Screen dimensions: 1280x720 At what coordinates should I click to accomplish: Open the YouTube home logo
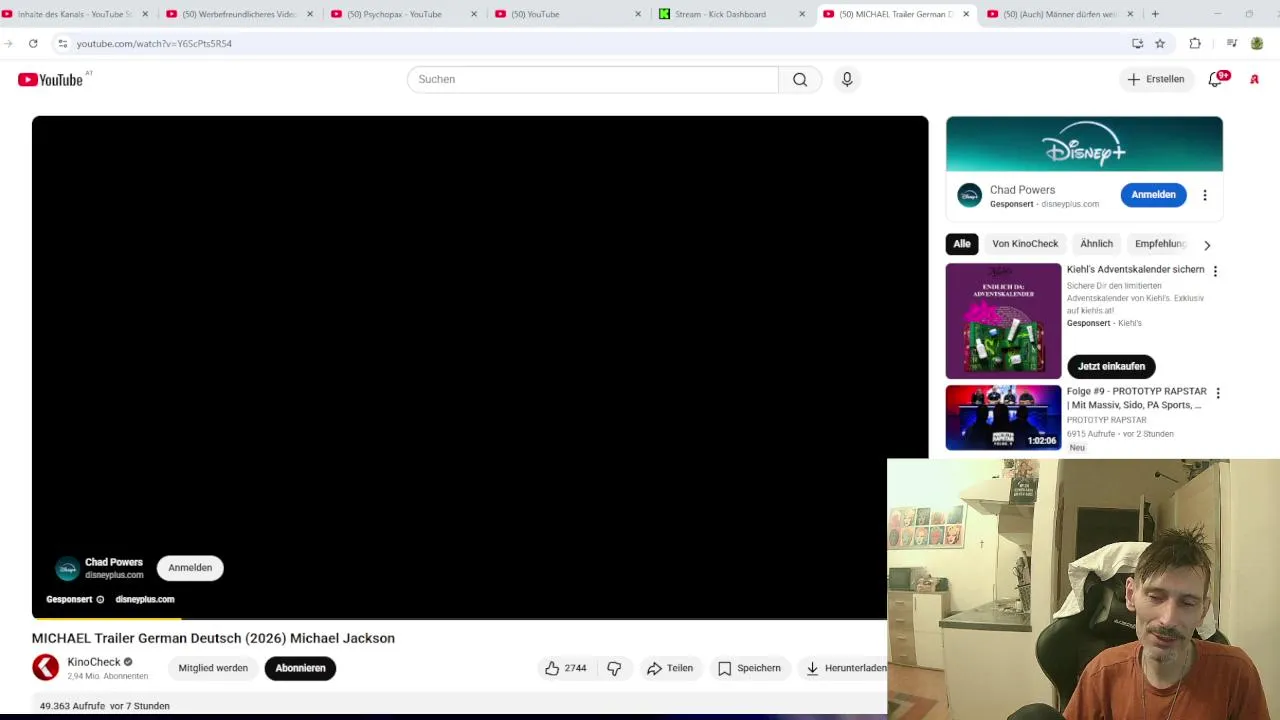coord(50,79)
